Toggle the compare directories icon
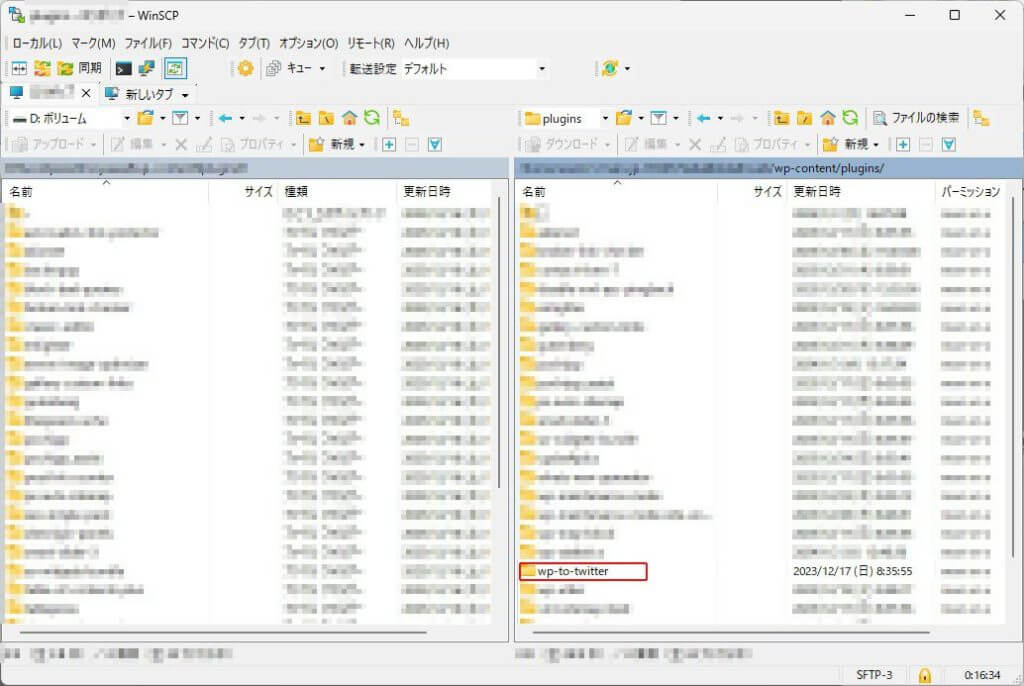Viewport: 1024px width, 686px height. click(x=18, y=69)
